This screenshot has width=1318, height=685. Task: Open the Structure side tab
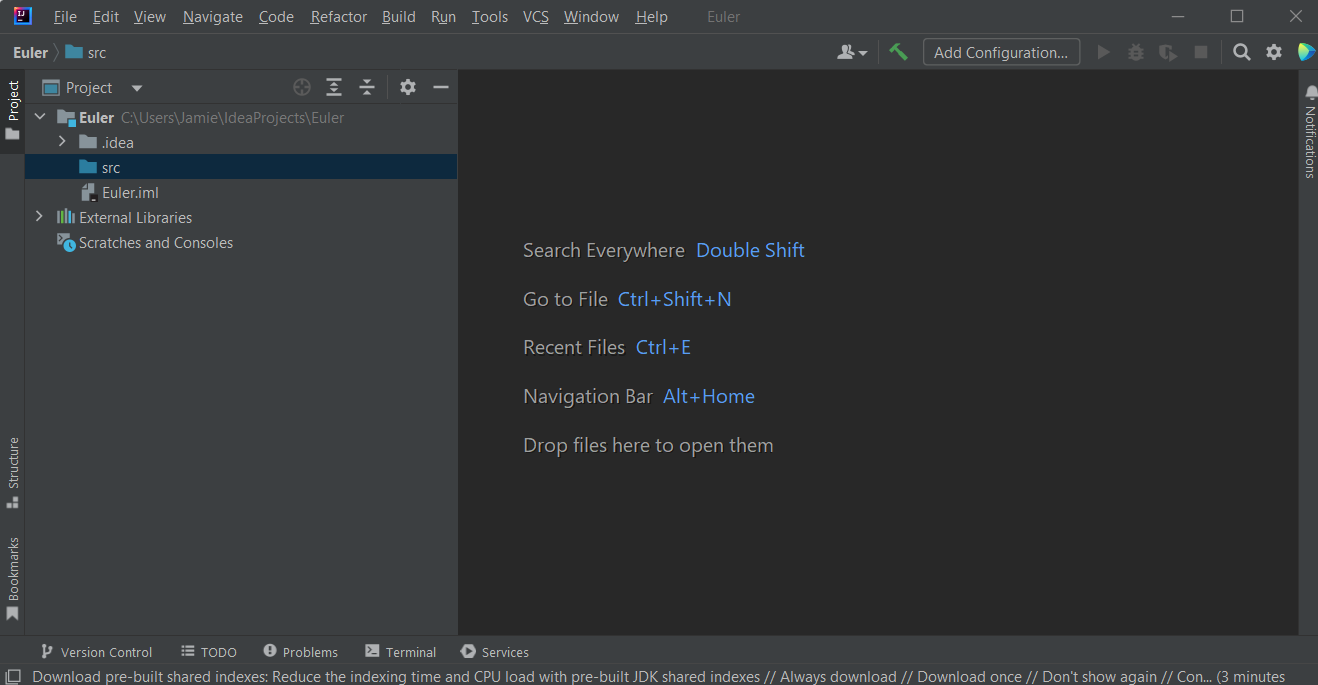coord(13,473)
